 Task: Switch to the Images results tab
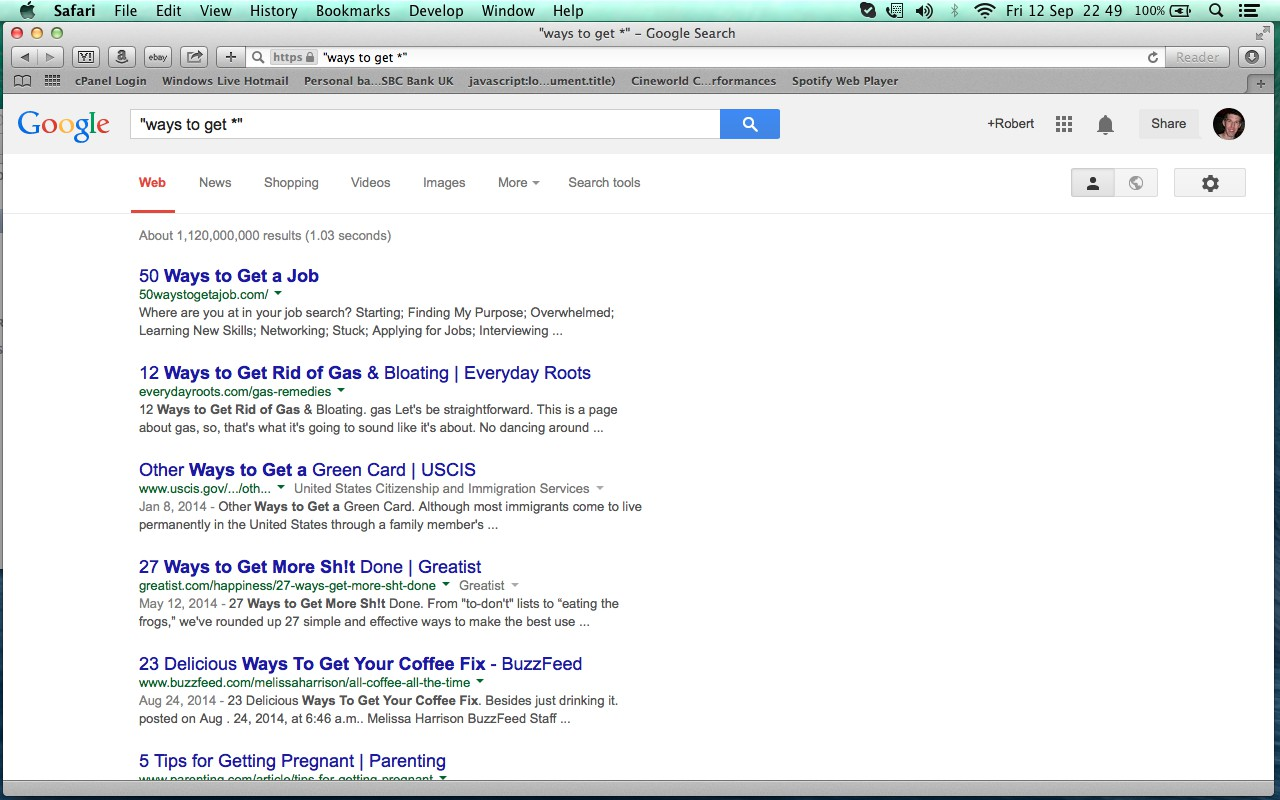tap(444, 183)
